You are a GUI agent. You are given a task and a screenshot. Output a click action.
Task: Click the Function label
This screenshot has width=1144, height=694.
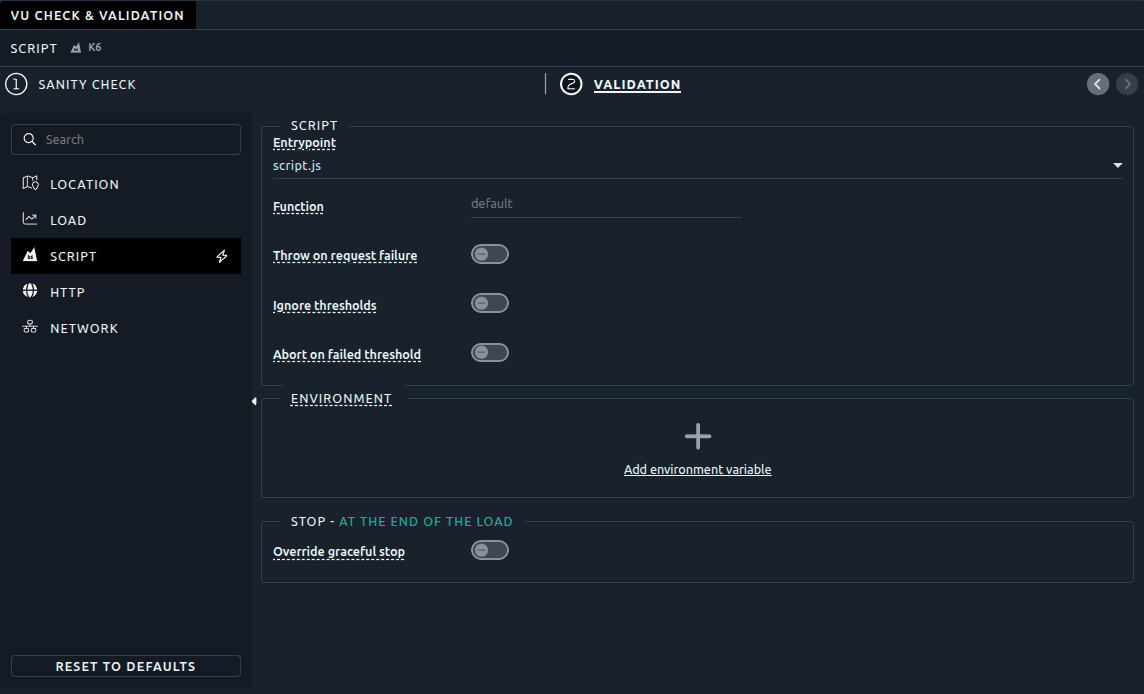coord(298,207)
